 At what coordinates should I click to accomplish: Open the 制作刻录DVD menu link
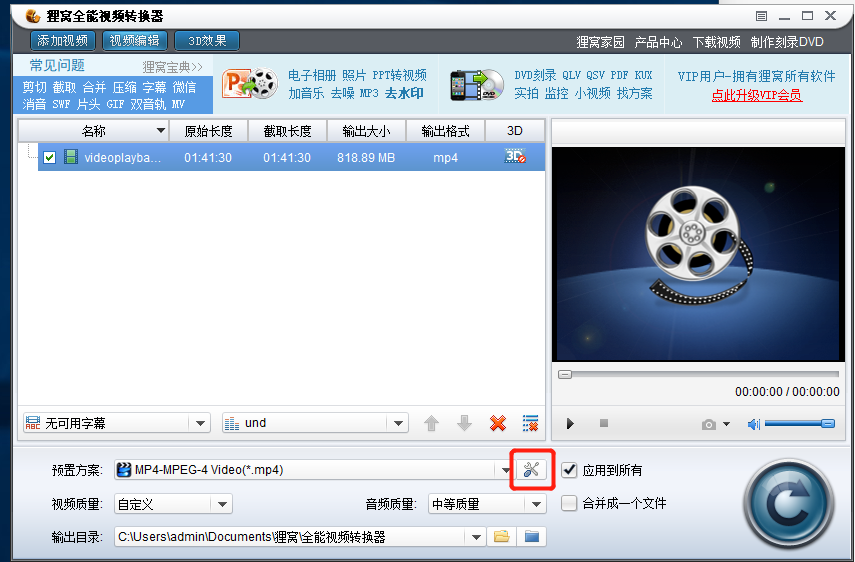tap(787, 42)
